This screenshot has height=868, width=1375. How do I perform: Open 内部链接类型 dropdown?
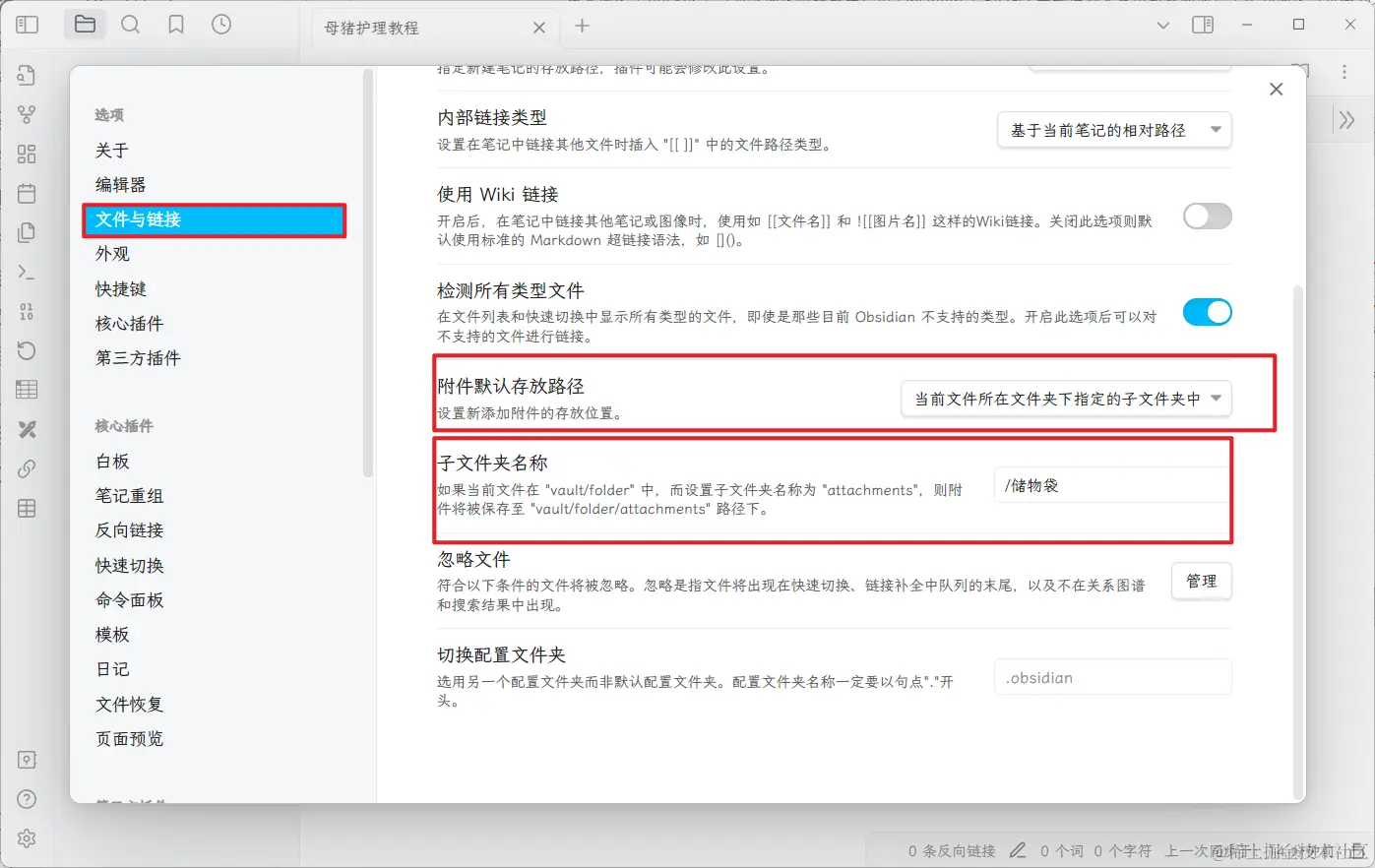click(x=1115, y=130)
